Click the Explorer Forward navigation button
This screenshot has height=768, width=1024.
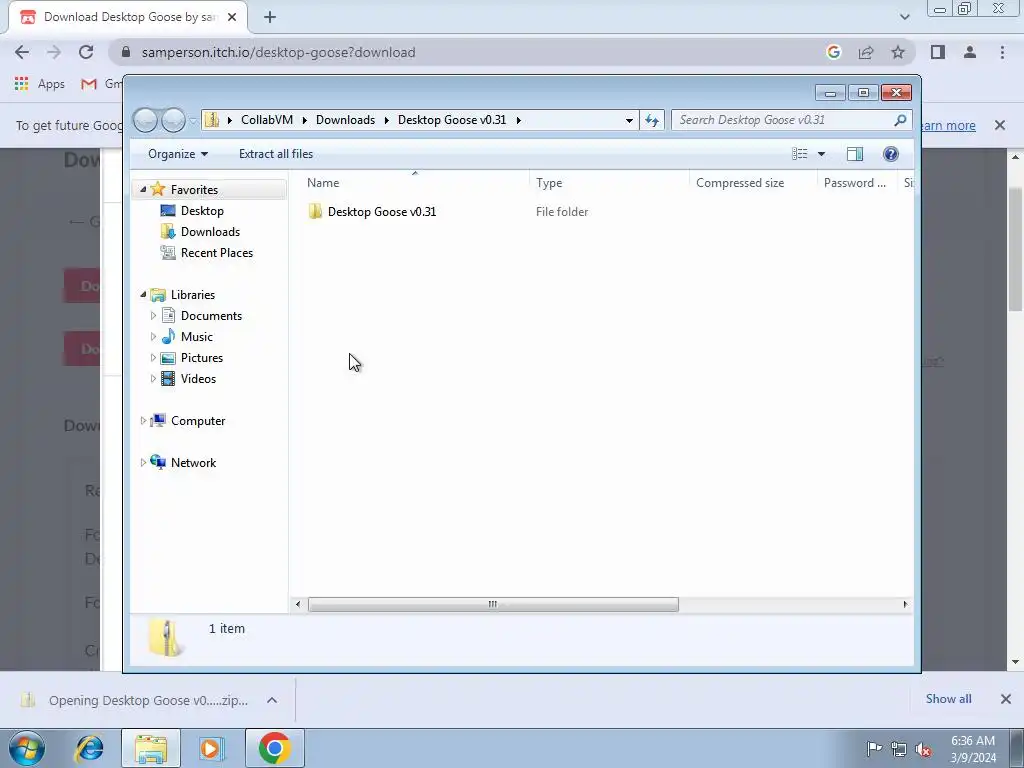(x=173, y=120)
